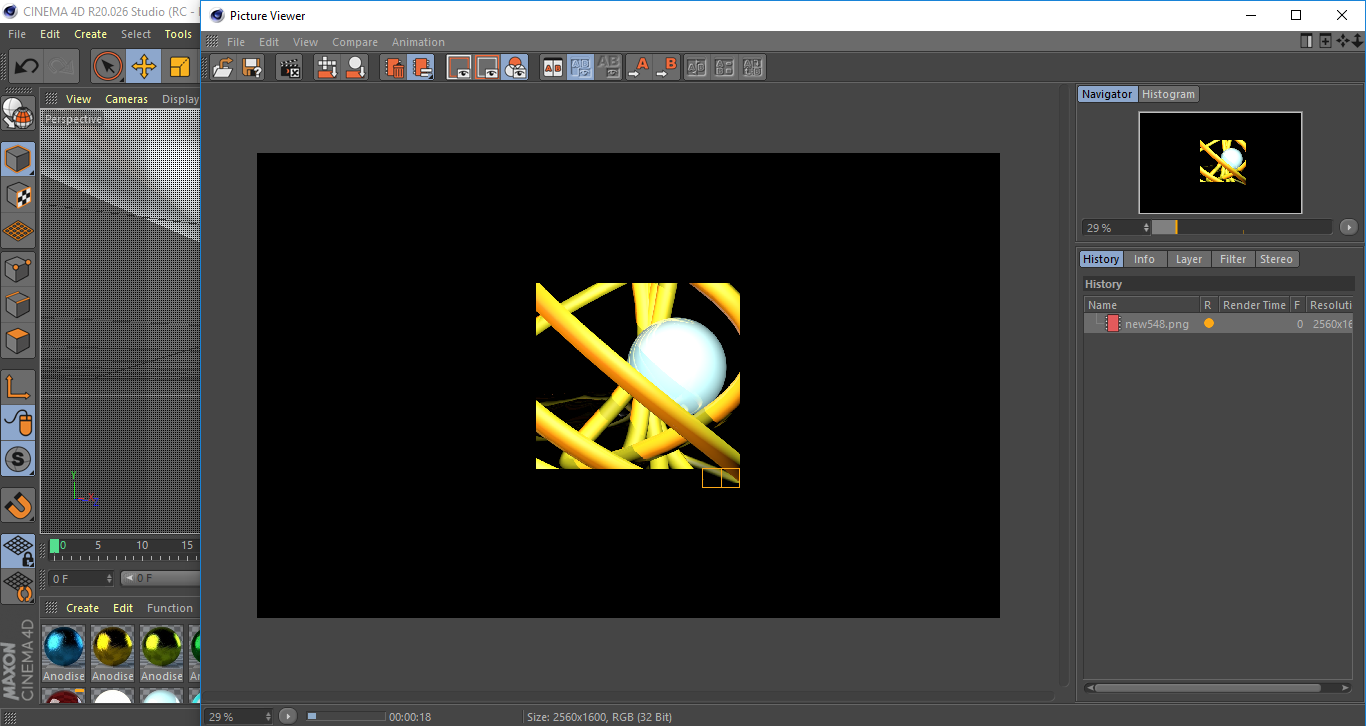Open the Picture Viewer File menu
Viewport: 1366px width, 726px height.
point(236,42)
